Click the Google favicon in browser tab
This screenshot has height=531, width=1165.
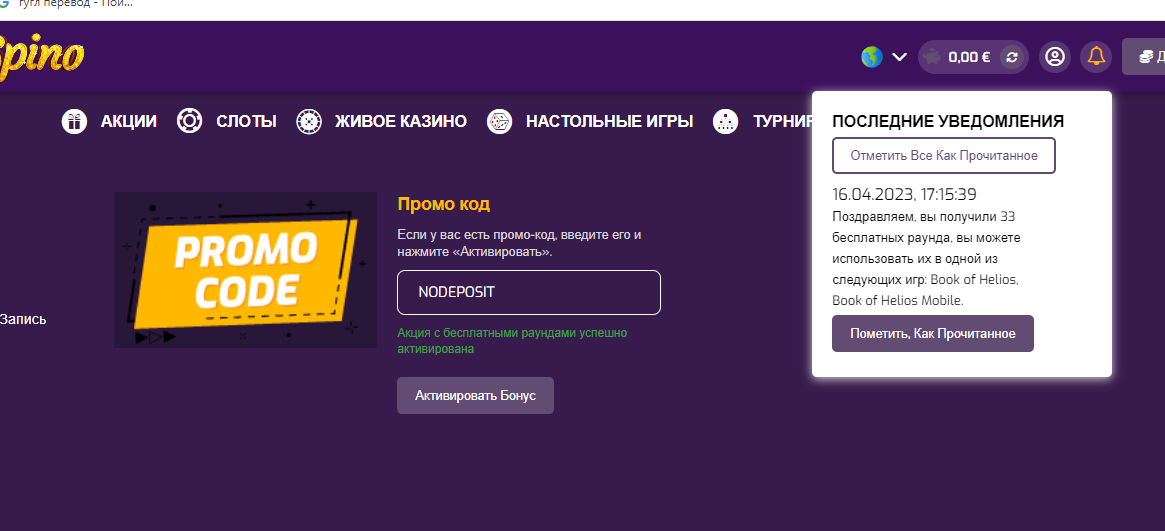[4, 4]
